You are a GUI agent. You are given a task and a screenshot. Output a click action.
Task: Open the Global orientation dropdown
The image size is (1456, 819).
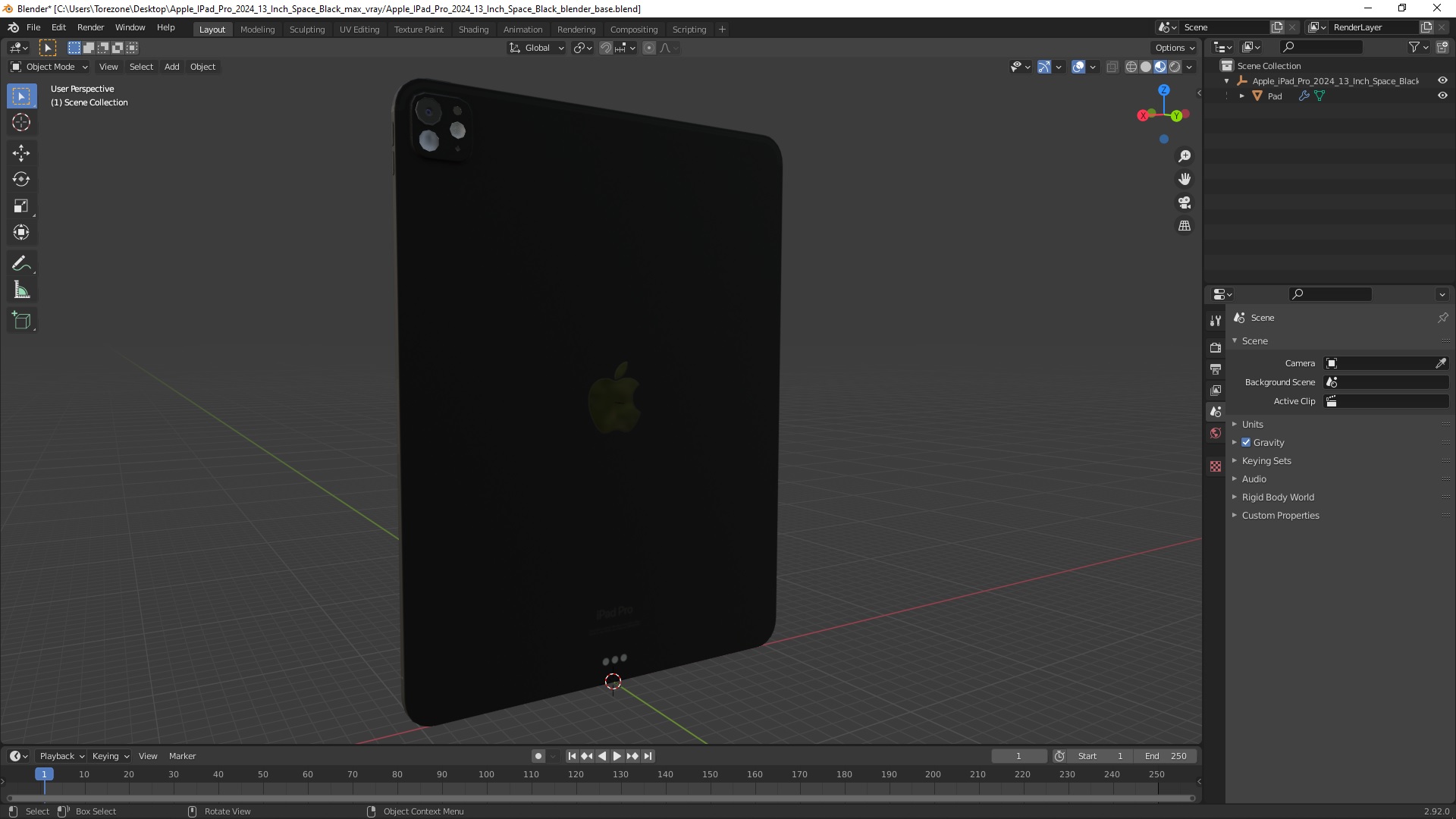point(537,48)
